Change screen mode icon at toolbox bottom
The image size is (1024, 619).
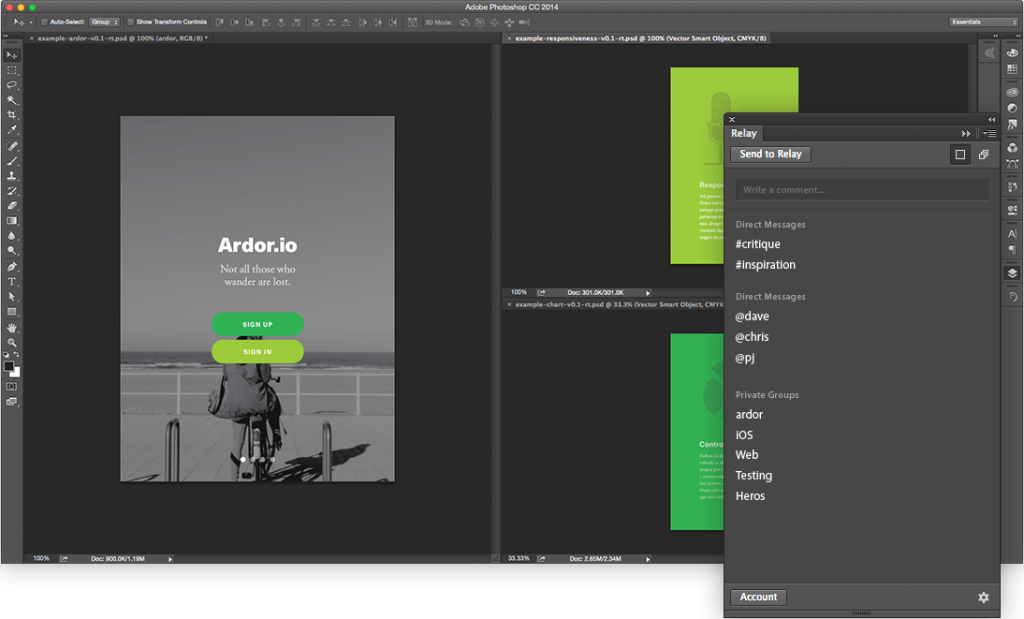(12, 402)
